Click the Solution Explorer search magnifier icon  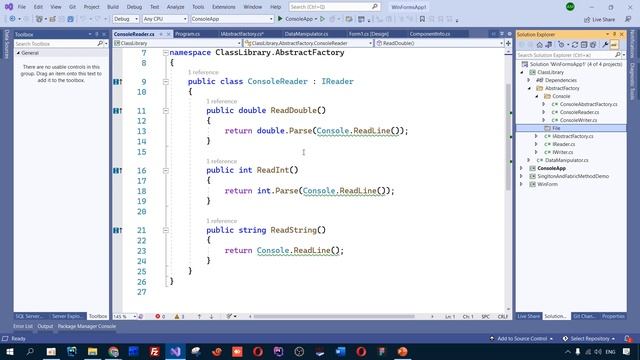(x=618, y=55)
